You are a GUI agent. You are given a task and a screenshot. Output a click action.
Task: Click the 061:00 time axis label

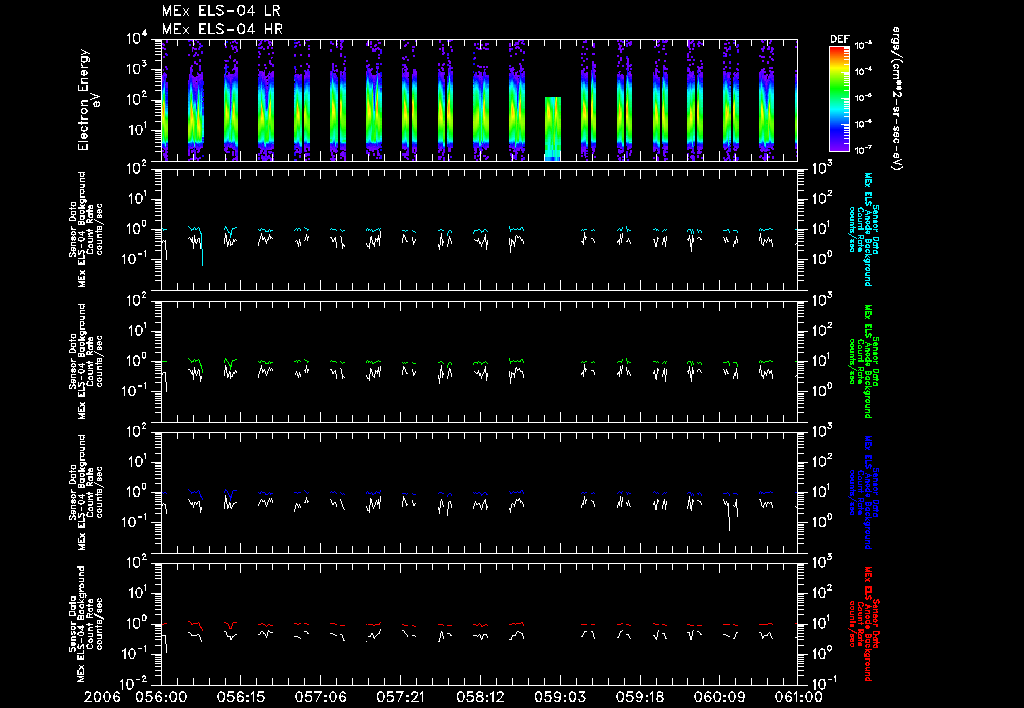(x=797, y=698)
